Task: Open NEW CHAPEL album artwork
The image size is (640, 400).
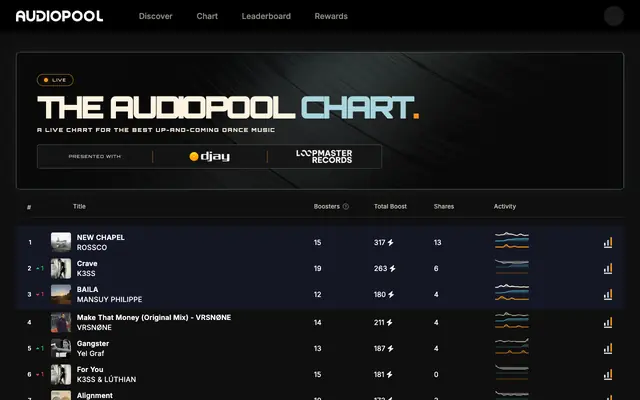Action: (x=61, y=242)
